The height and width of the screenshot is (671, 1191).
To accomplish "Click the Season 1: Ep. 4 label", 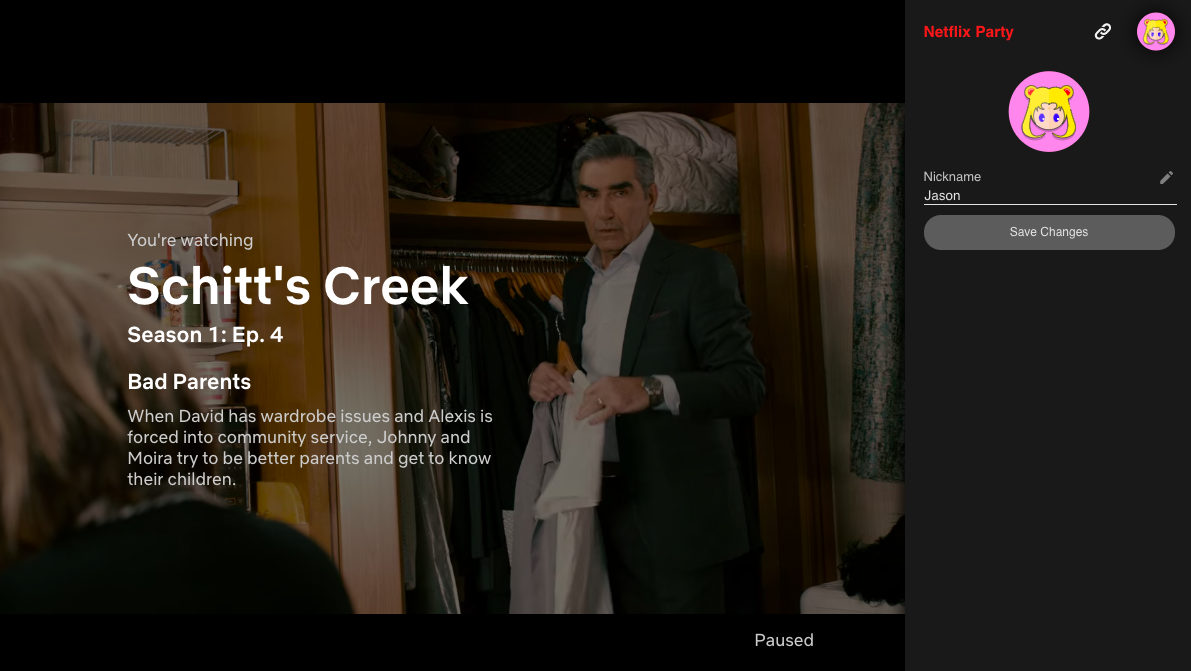I will point(205,334).
